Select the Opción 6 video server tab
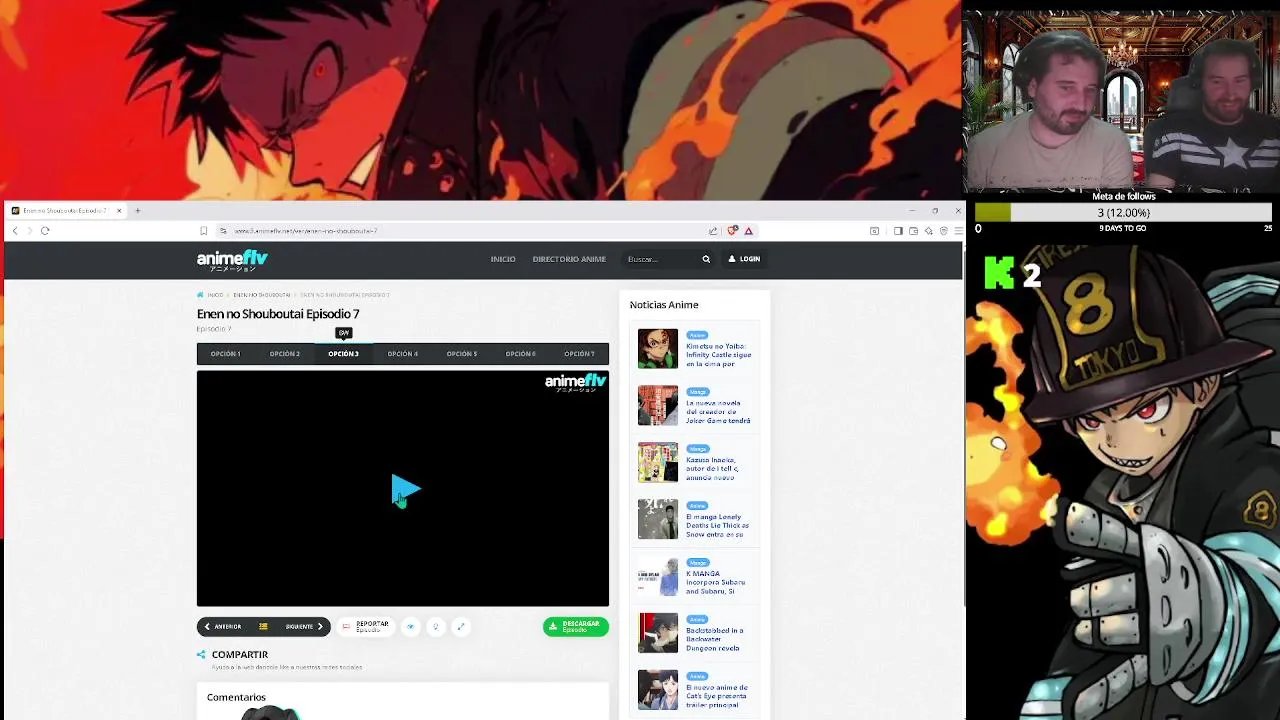Viewport: 1280px width, 720px height. click(x=520, y=354)
